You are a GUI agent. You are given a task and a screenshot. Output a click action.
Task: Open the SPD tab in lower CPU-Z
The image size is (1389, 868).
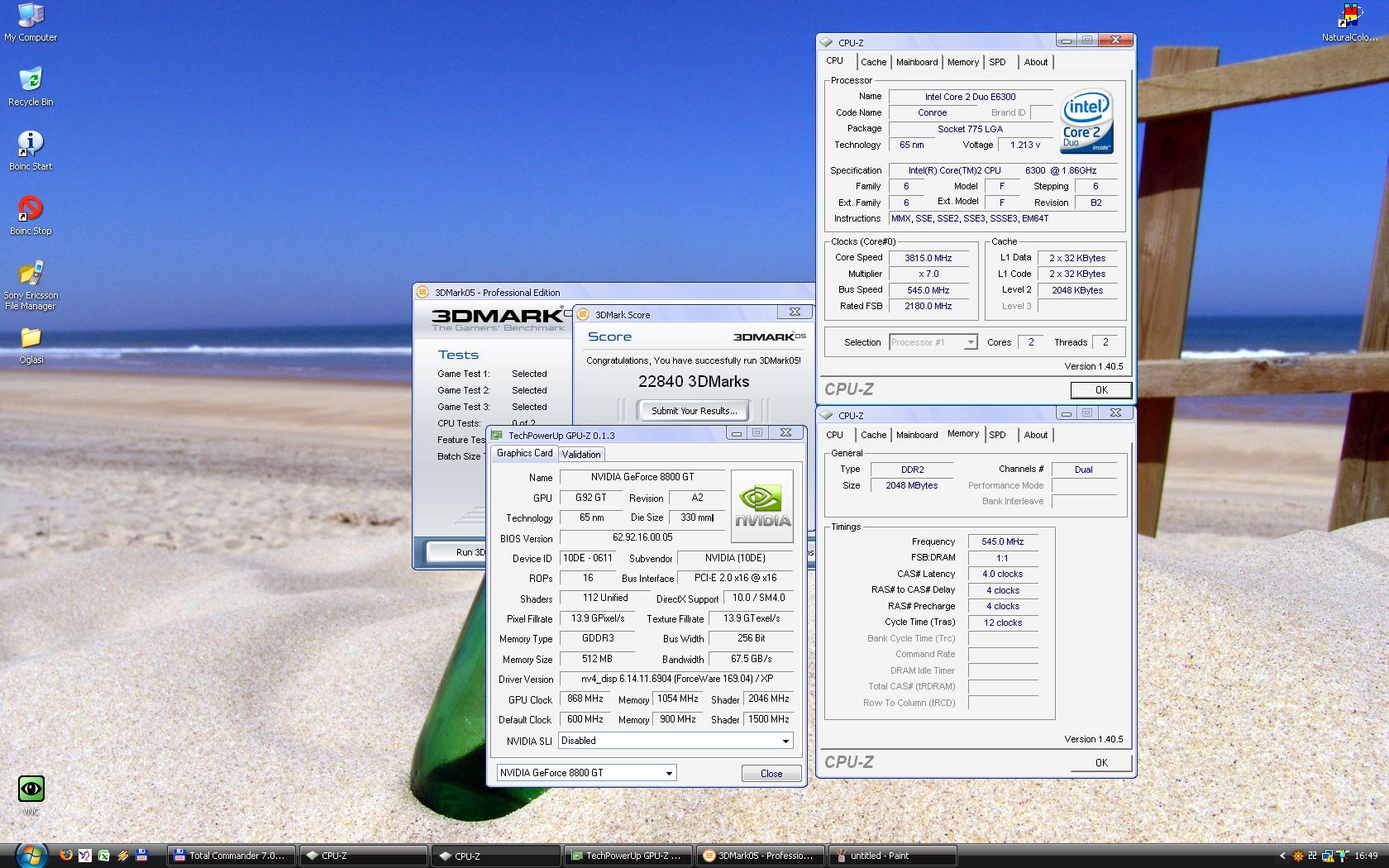pos(998,435)
